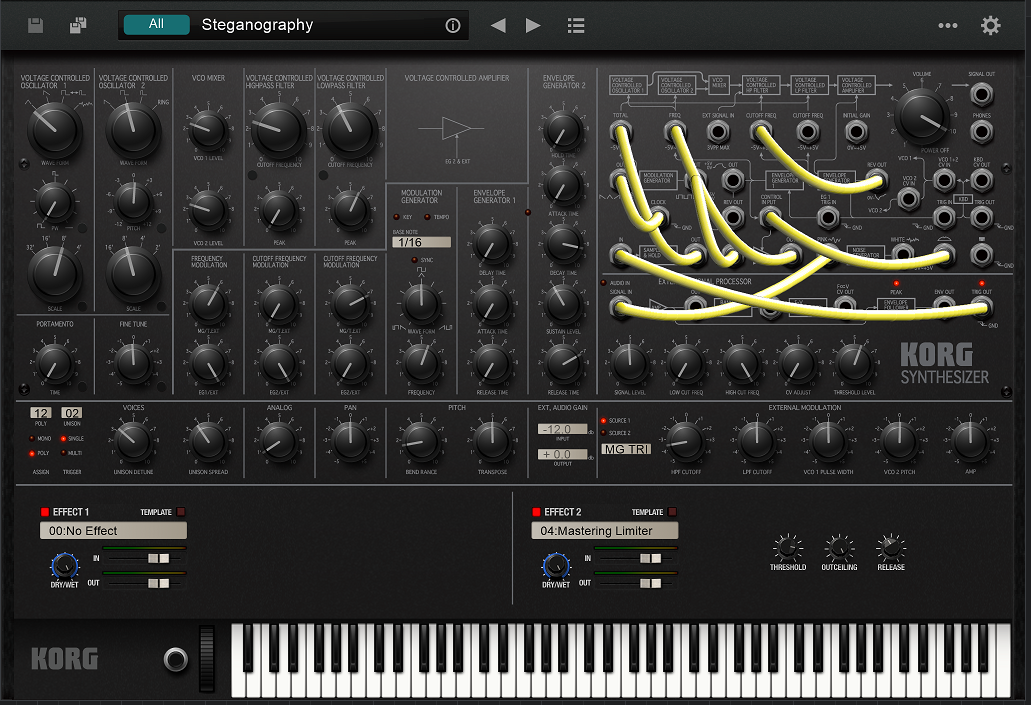Select MULTI trigger mode

pyautogui.click(x=64, y=453)
